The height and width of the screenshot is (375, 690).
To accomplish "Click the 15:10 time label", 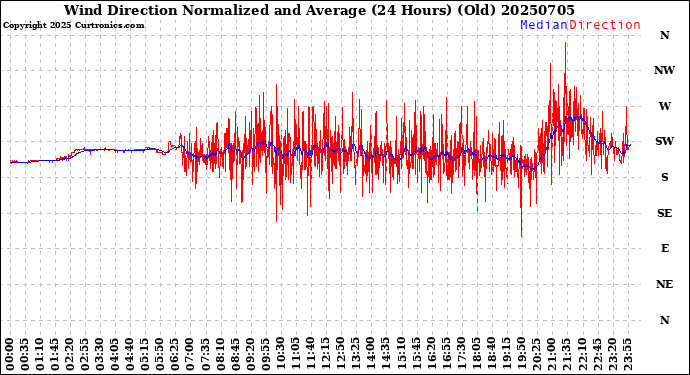I will [401, 354].
